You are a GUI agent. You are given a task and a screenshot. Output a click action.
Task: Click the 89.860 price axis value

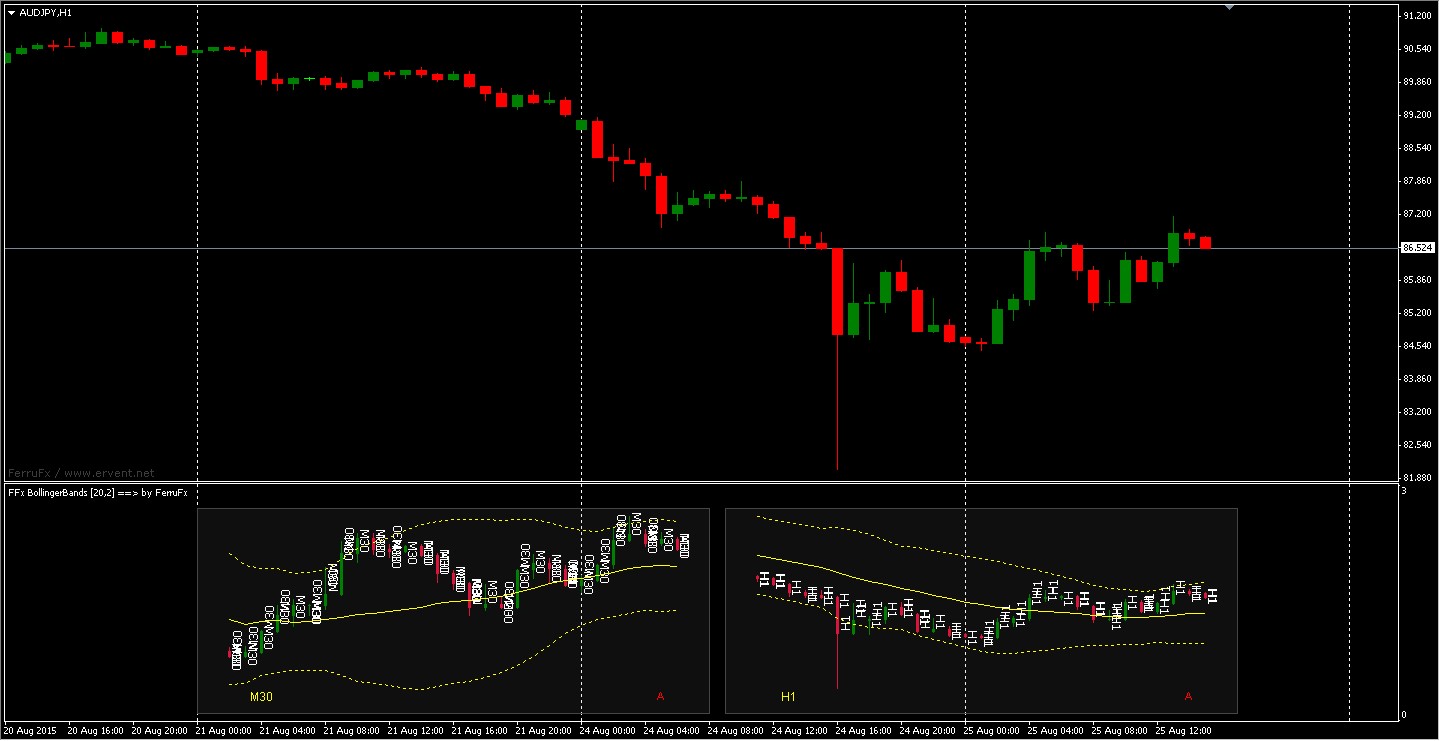(x=1417, y=82)
